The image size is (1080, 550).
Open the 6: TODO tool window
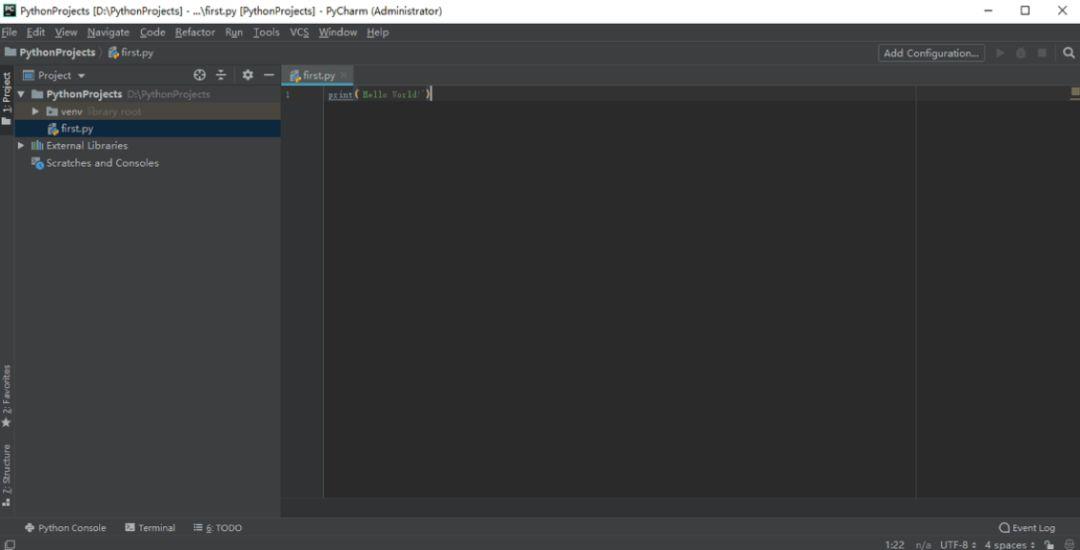[x=218, y=528]
